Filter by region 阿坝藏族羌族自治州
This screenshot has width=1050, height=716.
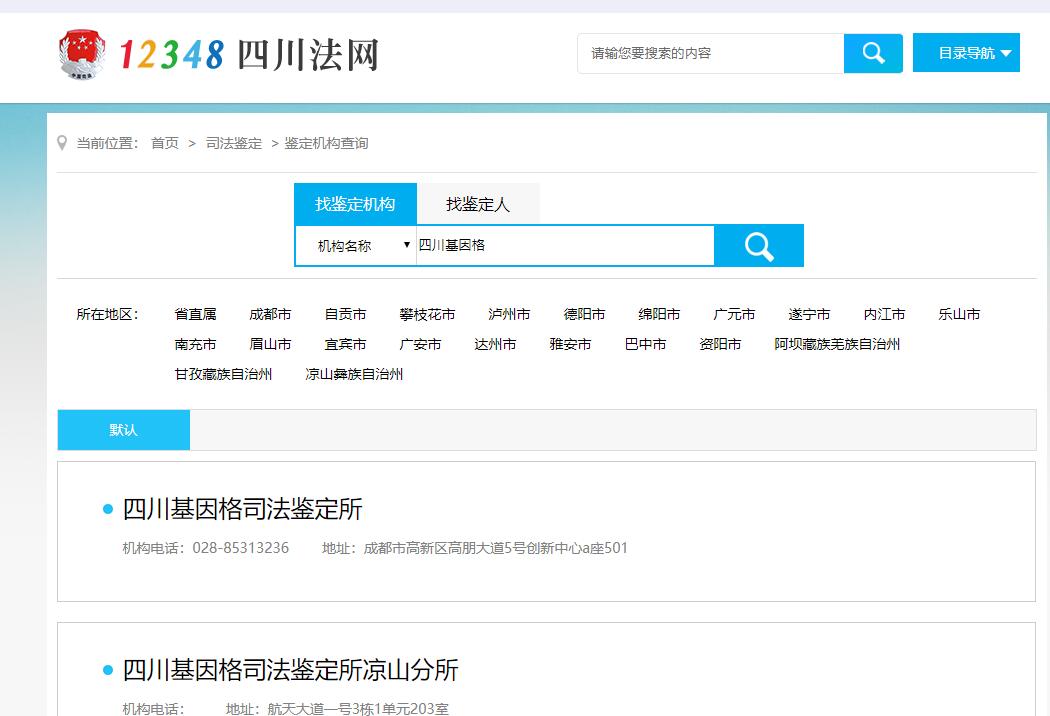[x=837, y=344]
